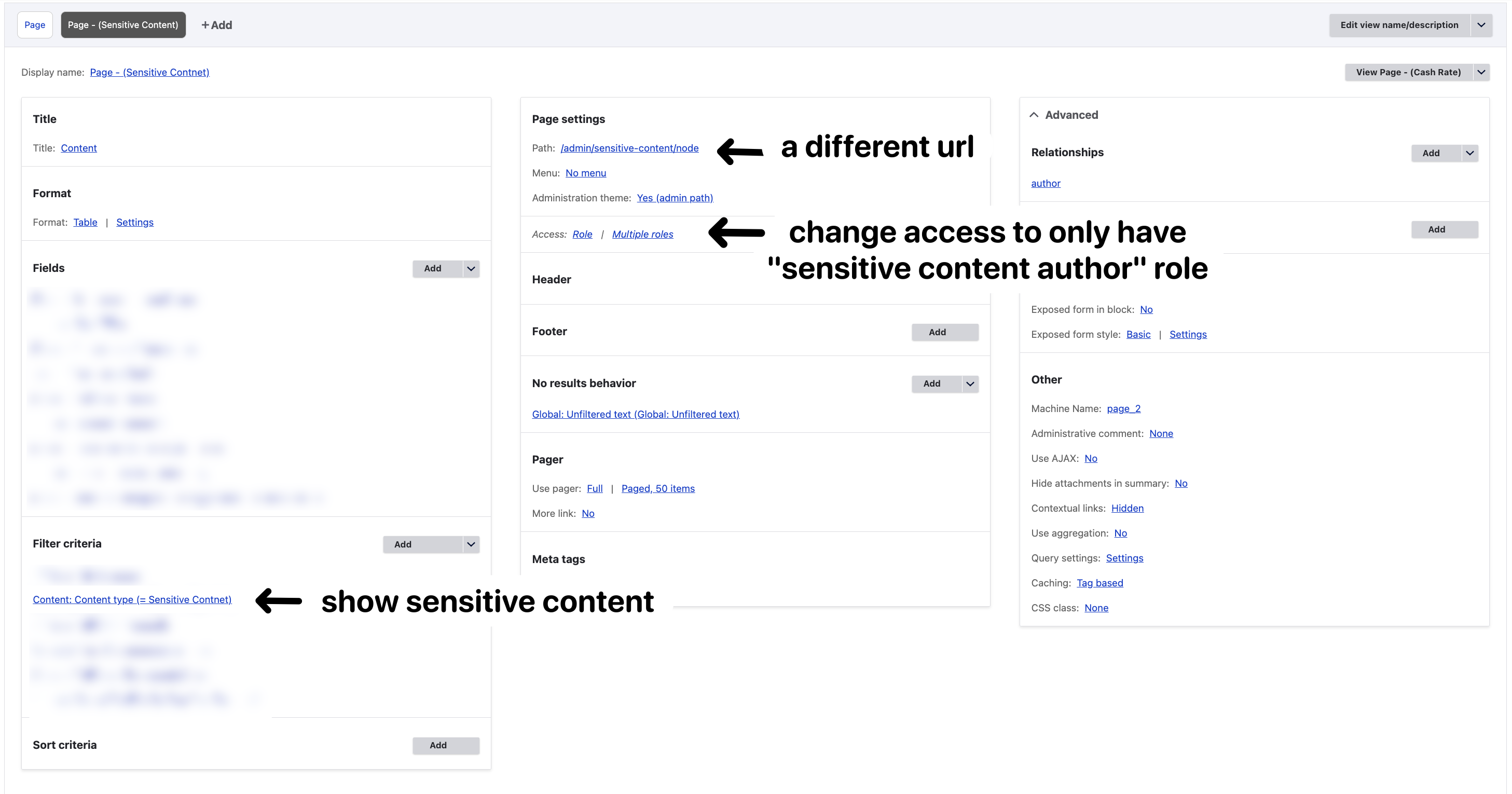
Task: Click the + Add display button
Action: click(x=216, y=25)
